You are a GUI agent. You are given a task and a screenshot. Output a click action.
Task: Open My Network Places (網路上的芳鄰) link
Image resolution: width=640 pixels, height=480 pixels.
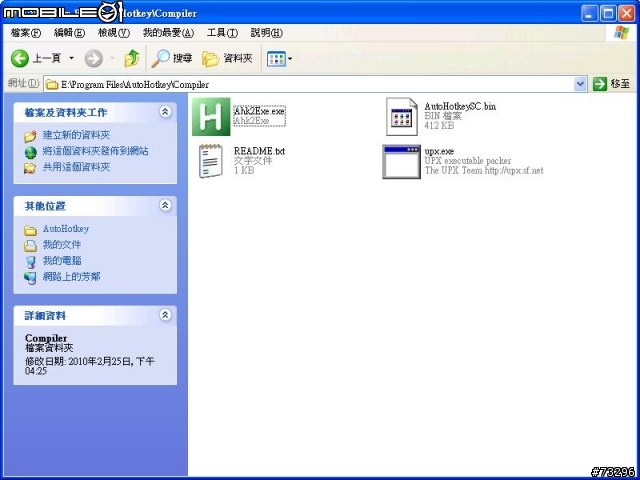tap(71, 277)
